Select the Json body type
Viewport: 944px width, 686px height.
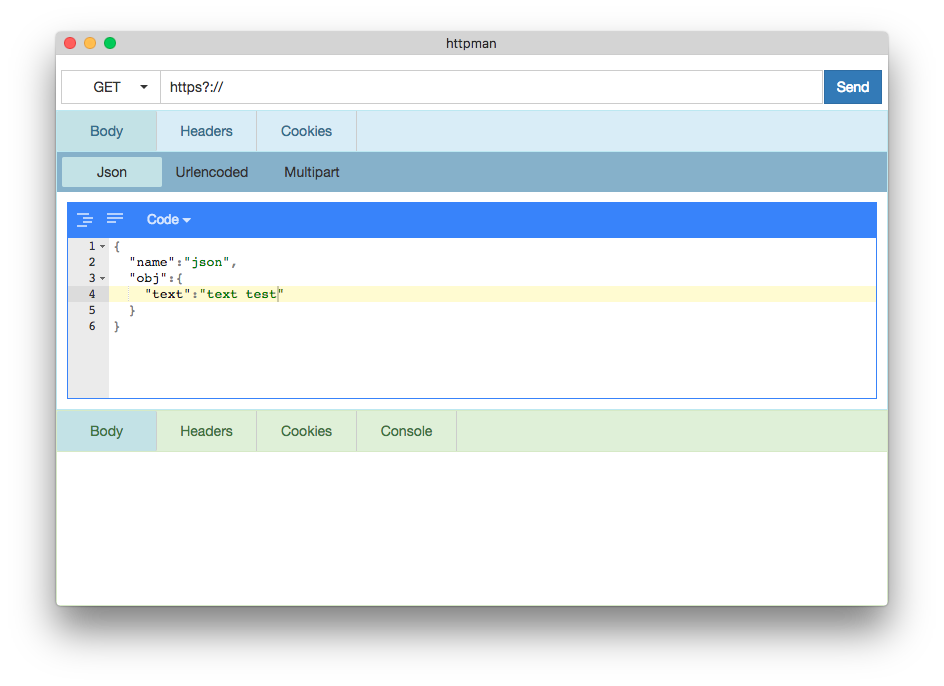click(112, 172)
